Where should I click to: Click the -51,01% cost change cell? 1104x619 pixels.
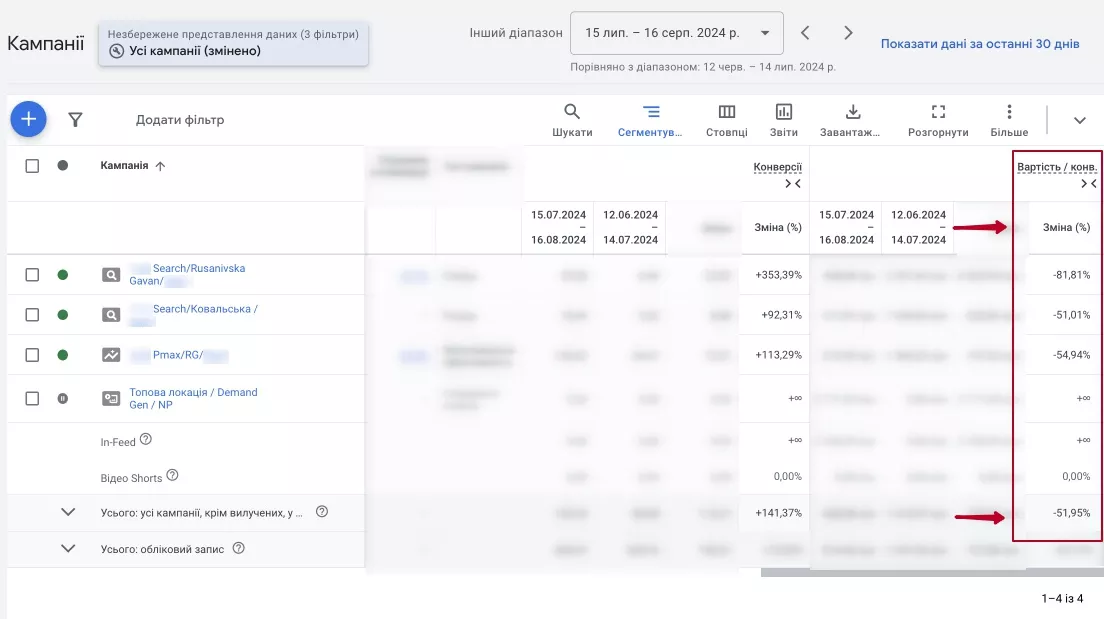1071,315
